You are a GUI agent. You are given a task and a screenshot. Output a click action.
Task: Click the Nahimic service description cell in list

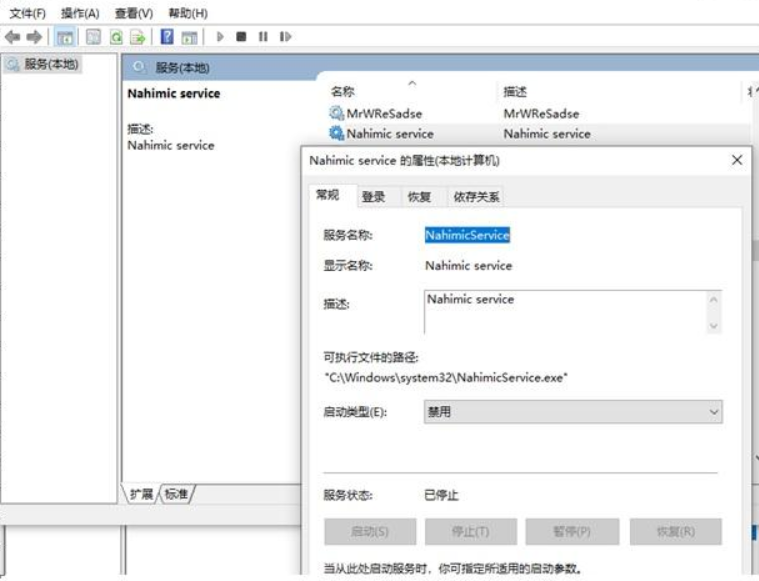click(547, 134)
